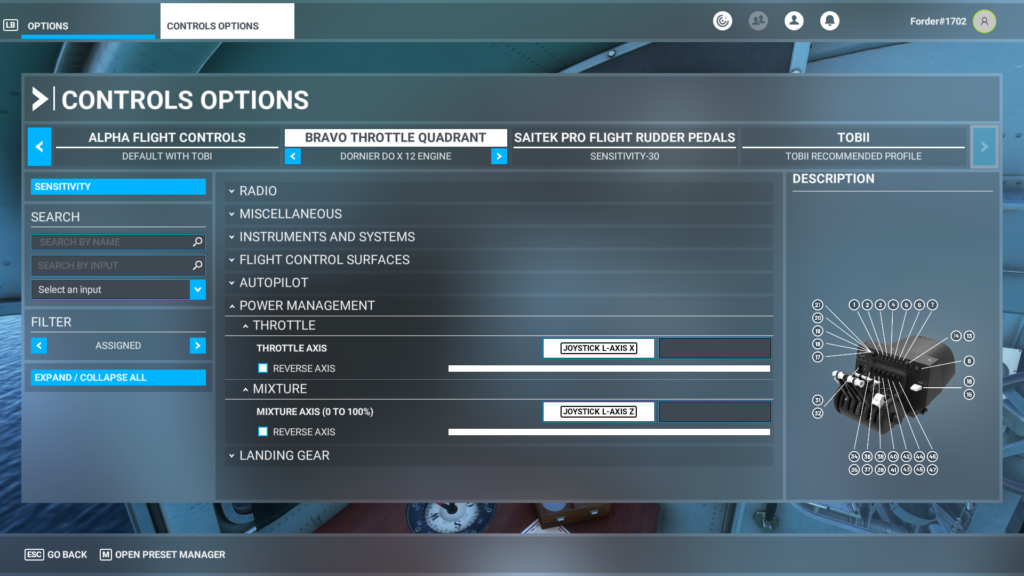The height and width of the screenshot is (576, 1024).
Task: Expand the Miscellaneous category
Action: 499,214
